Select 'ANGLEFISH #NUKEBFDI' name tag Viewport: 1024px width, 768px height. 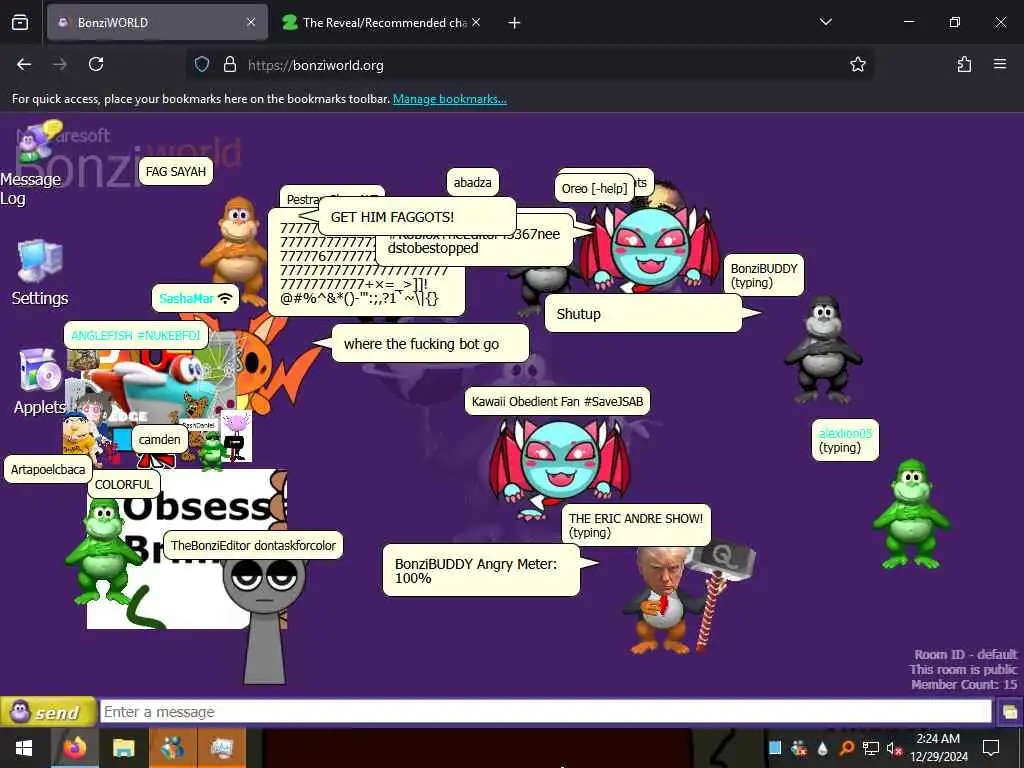pyautogui.click(x=136, y=336)
